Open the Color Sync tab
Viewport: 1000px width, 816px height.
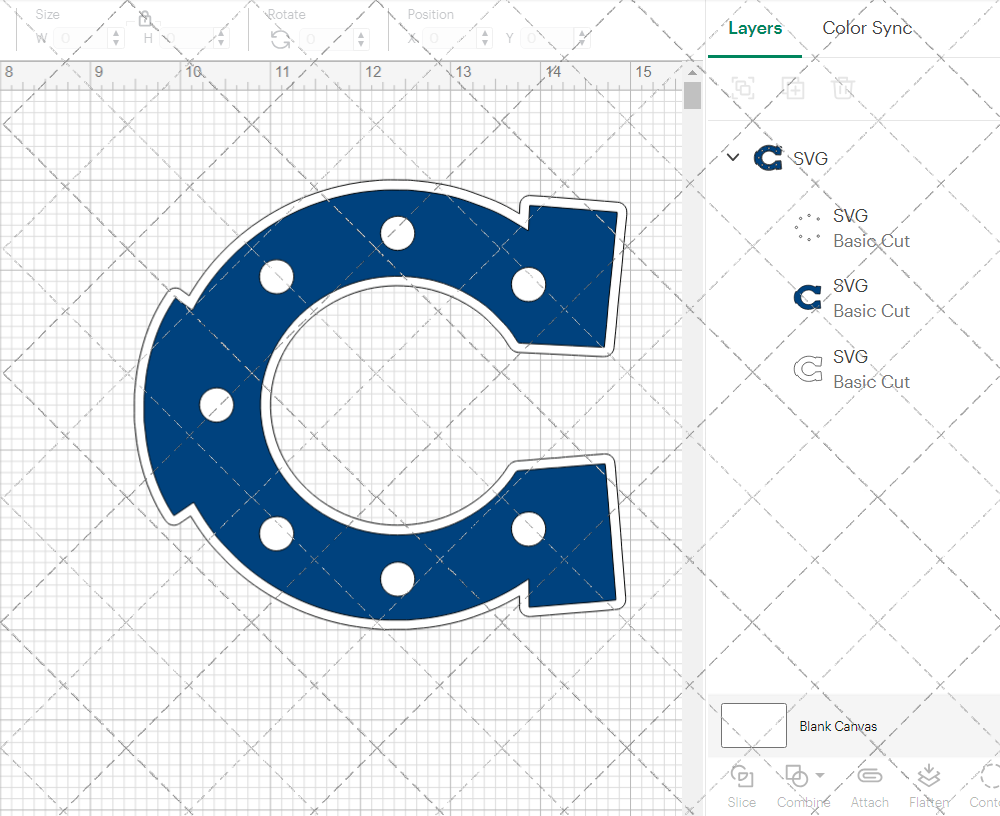867,28
